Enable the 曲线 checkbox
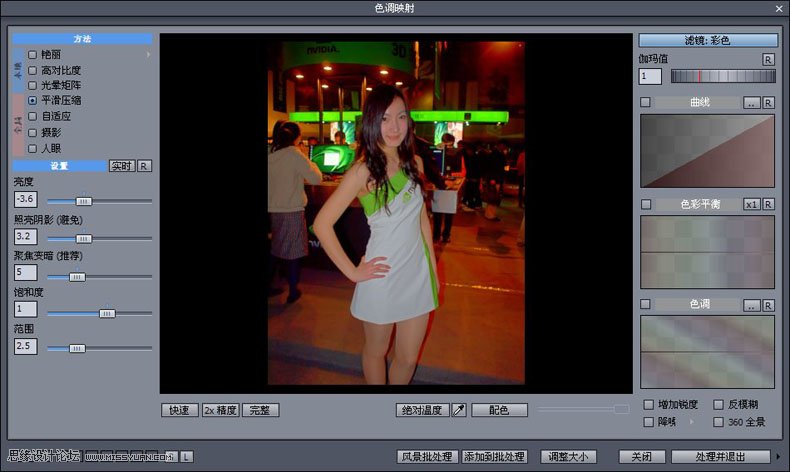 point(645,103)
